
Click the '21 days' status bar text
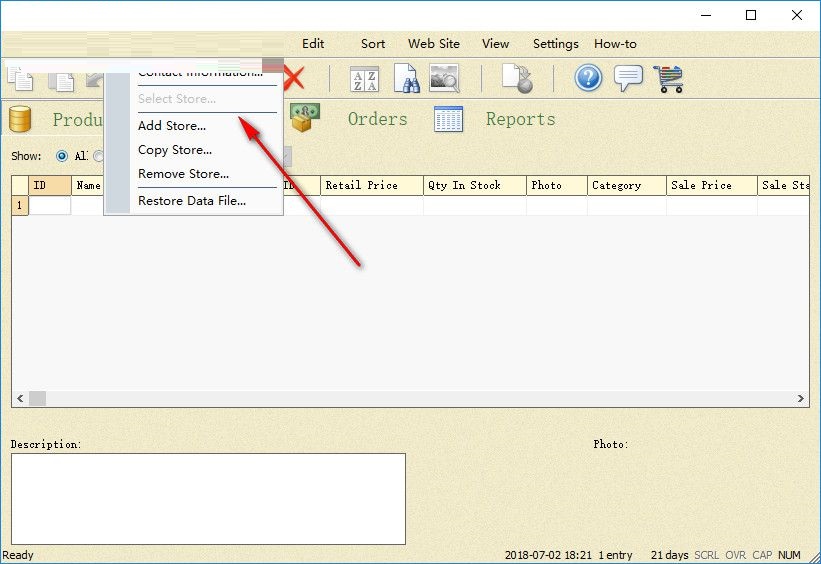tap(669, 555)
